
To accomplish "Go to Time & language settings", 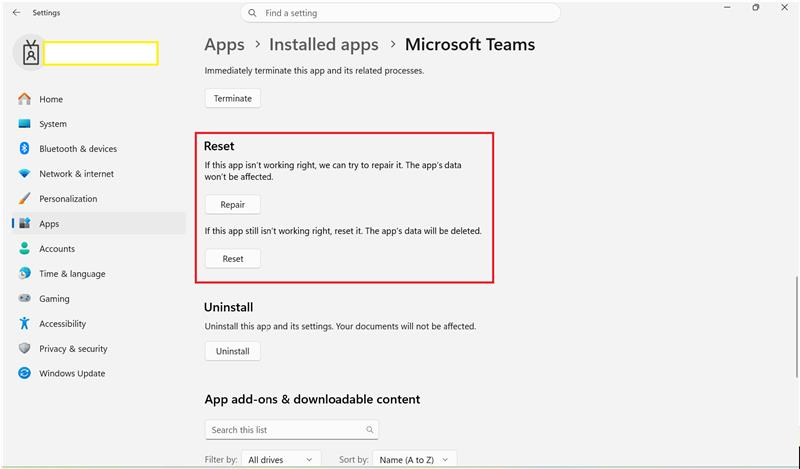I will click(99, 274).
